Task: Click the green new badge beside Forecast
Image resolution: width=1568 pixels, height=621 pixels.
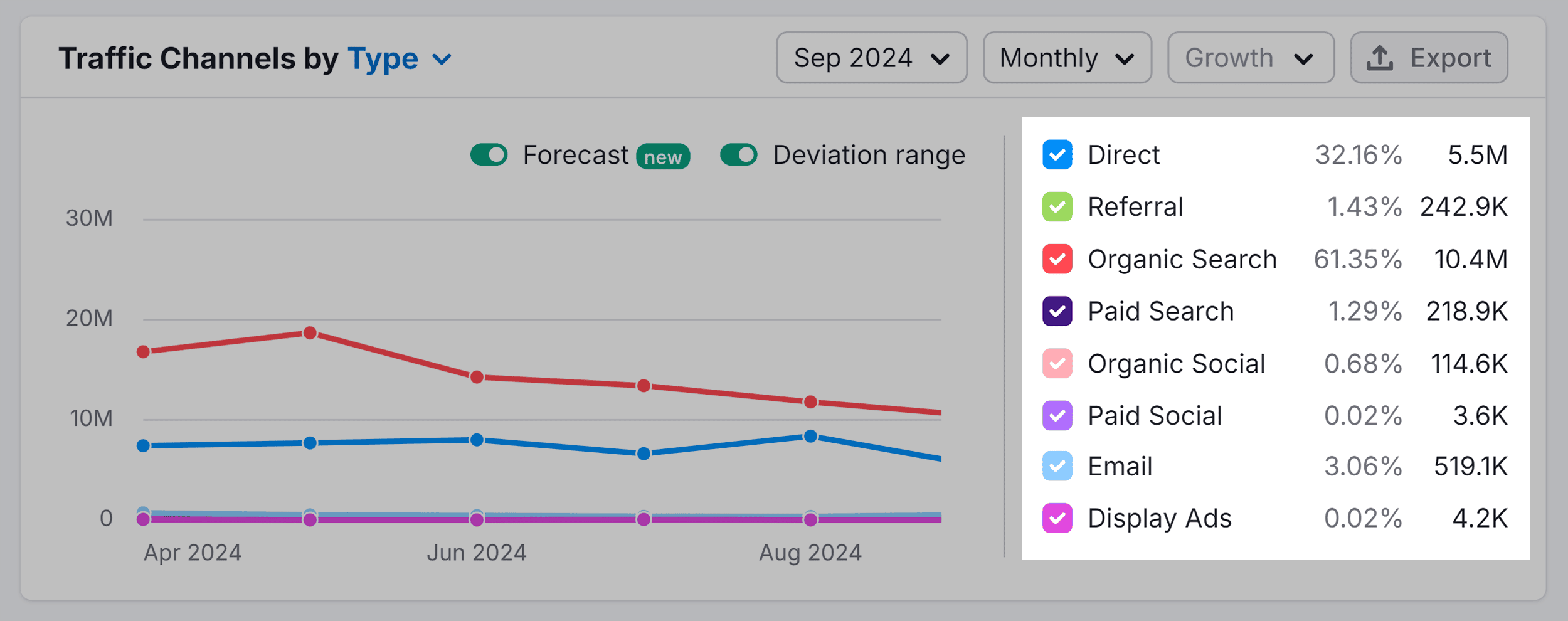Action: point(664,156)
